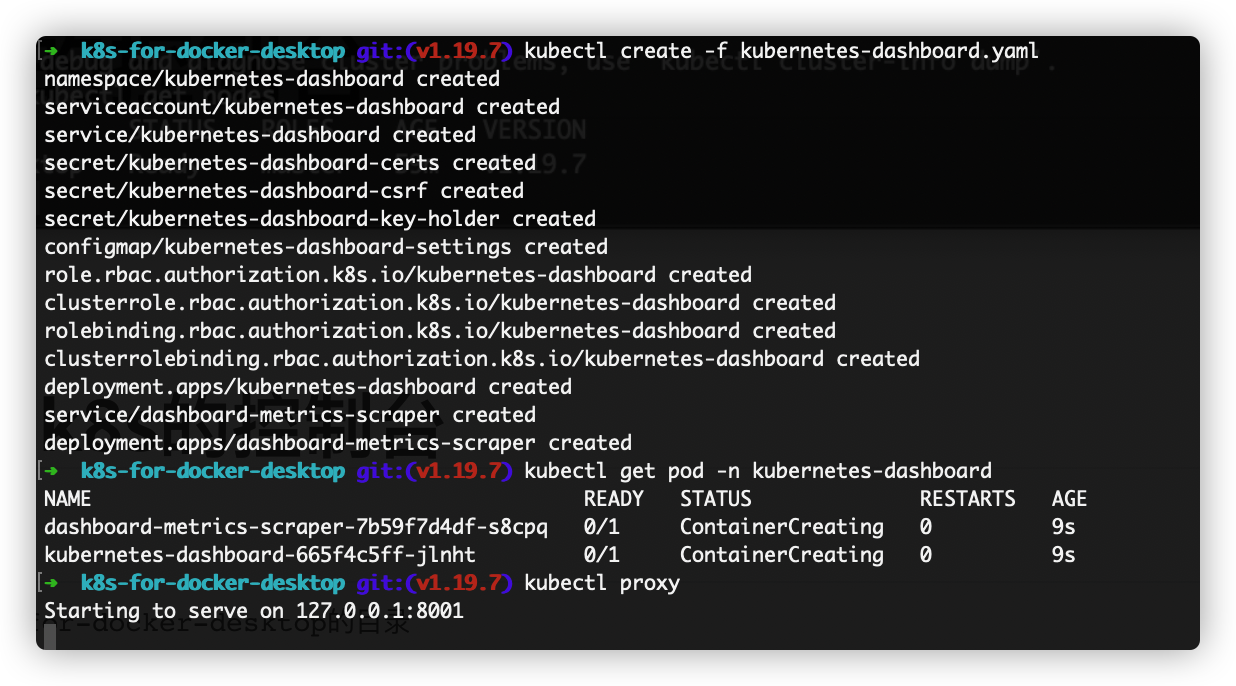1236x686 pixels.
Task: Click the "deployment.apps/kubernetes-dashboard created" line
Action: point(307,386)
